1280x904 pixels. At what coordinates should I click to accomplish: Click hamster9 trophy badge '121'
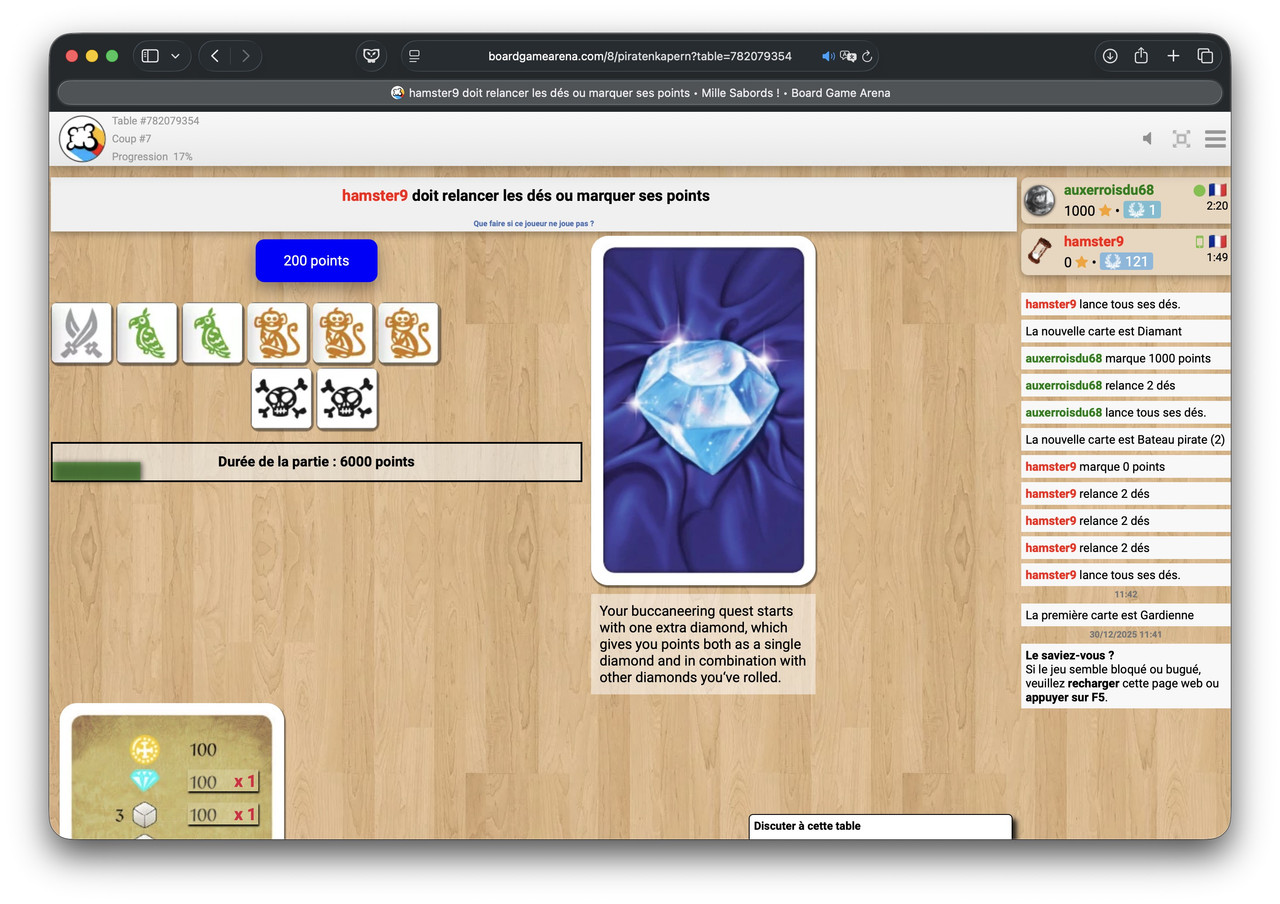(1126, 261)
